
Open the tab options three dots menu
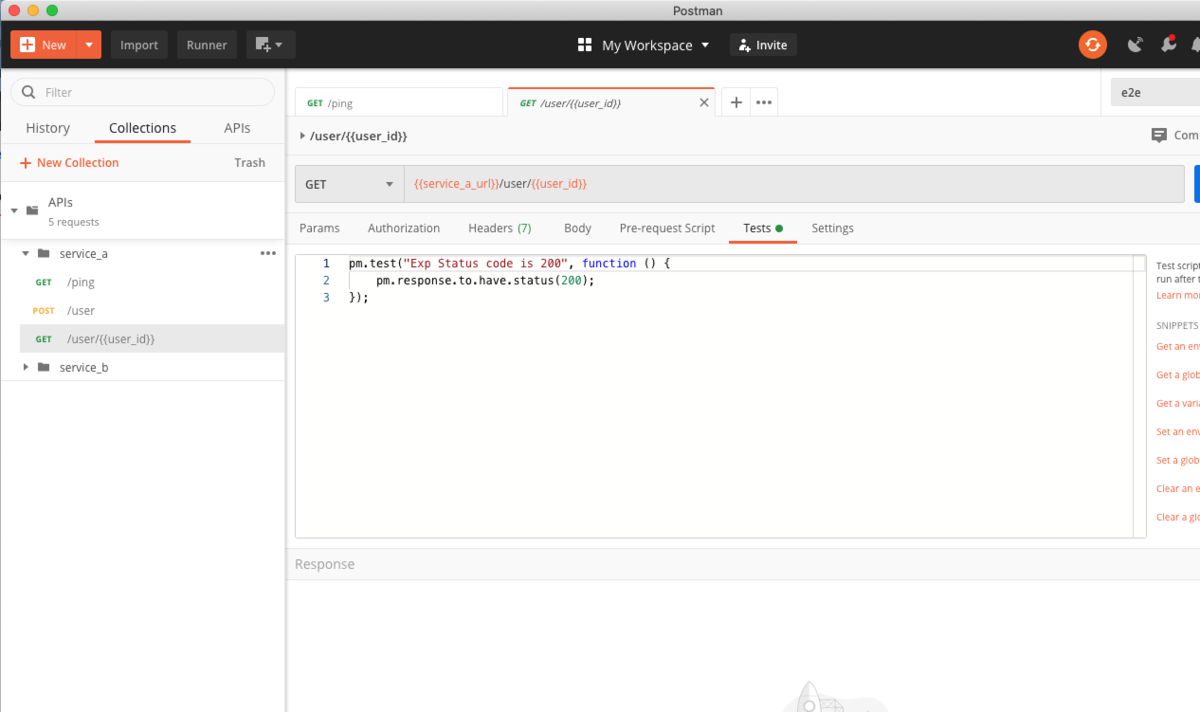tap(764, 103)
